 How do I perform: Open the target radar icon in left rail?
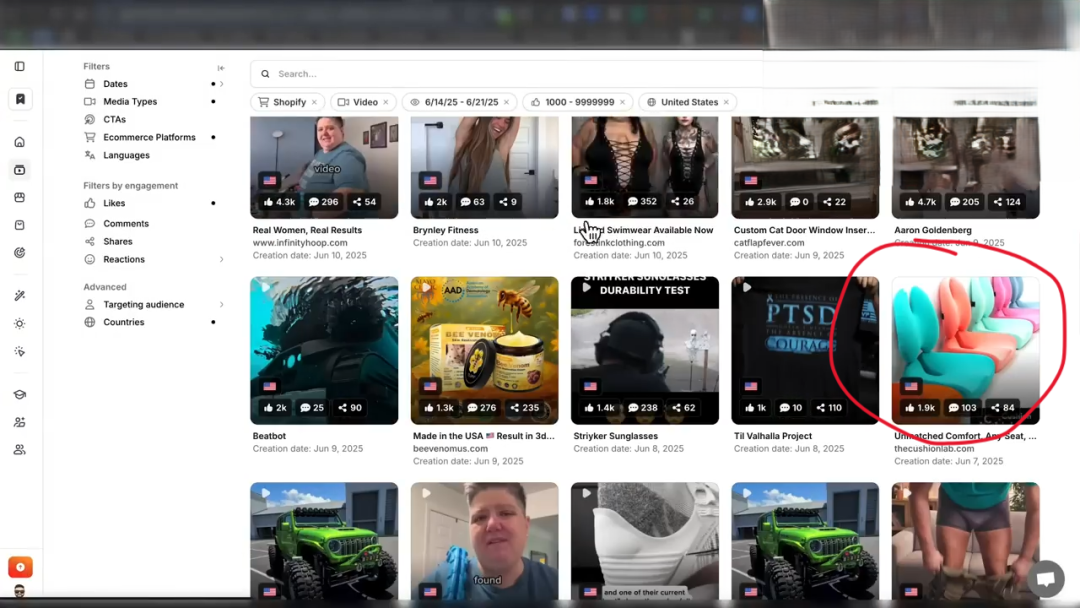[x=19, y=253]
